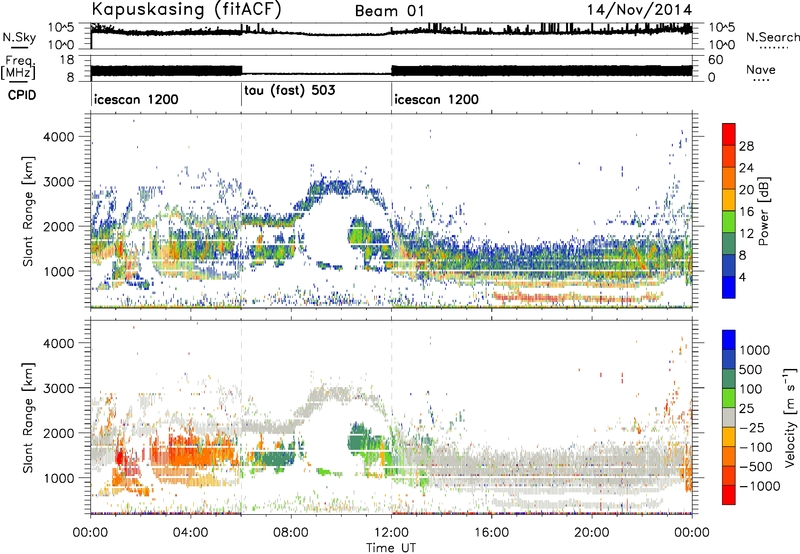
Task: Click the "24" Power colorbar tick label
Action: click(746, 168)
